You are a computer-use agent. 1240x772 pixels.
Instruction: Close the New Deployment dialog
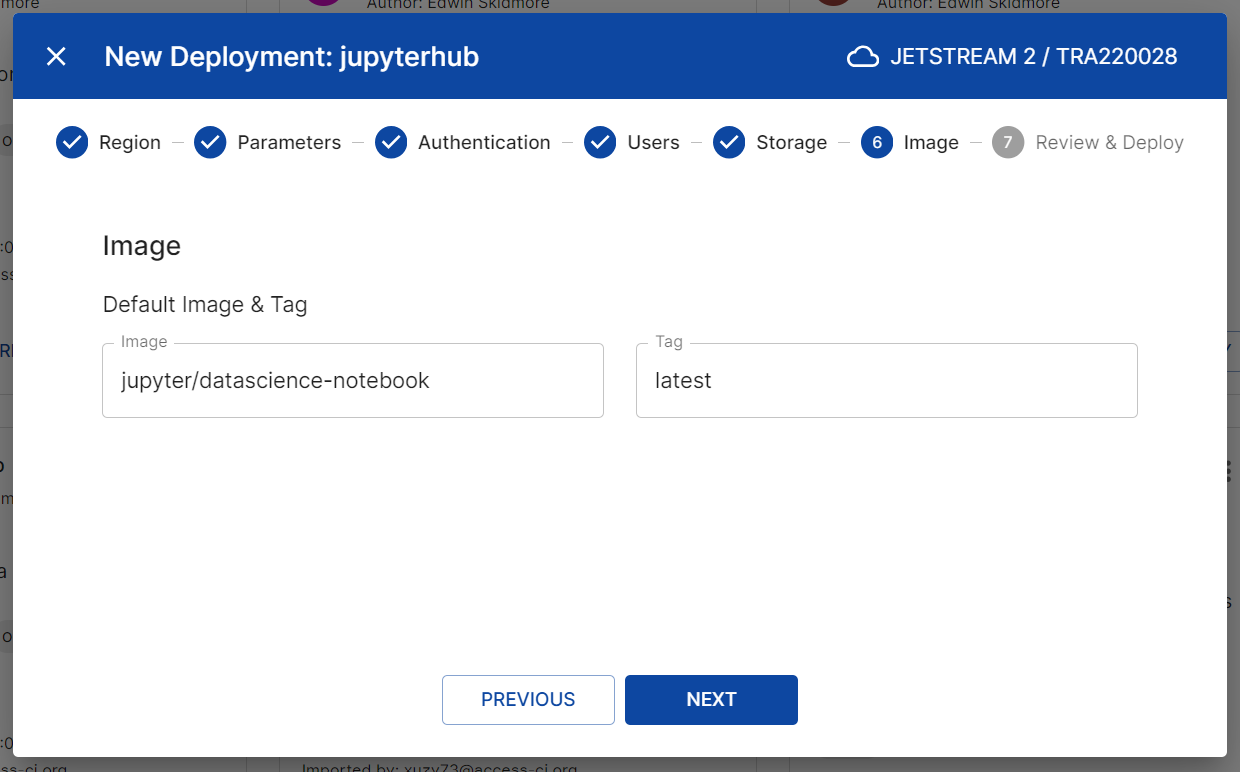pyautogui.click(x=56, y=57)
